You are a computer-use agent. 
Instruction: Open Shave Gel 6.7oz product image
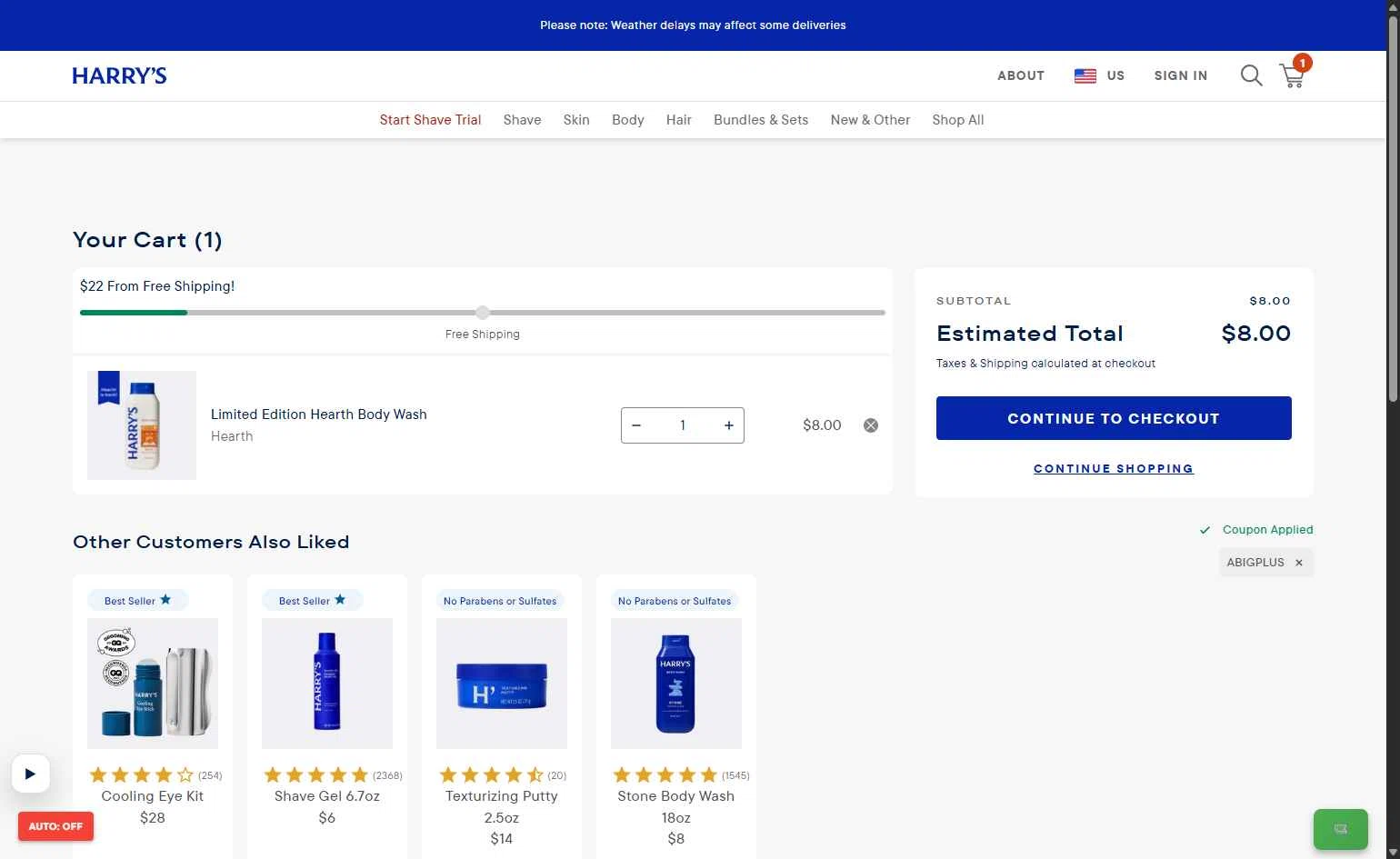327,684
